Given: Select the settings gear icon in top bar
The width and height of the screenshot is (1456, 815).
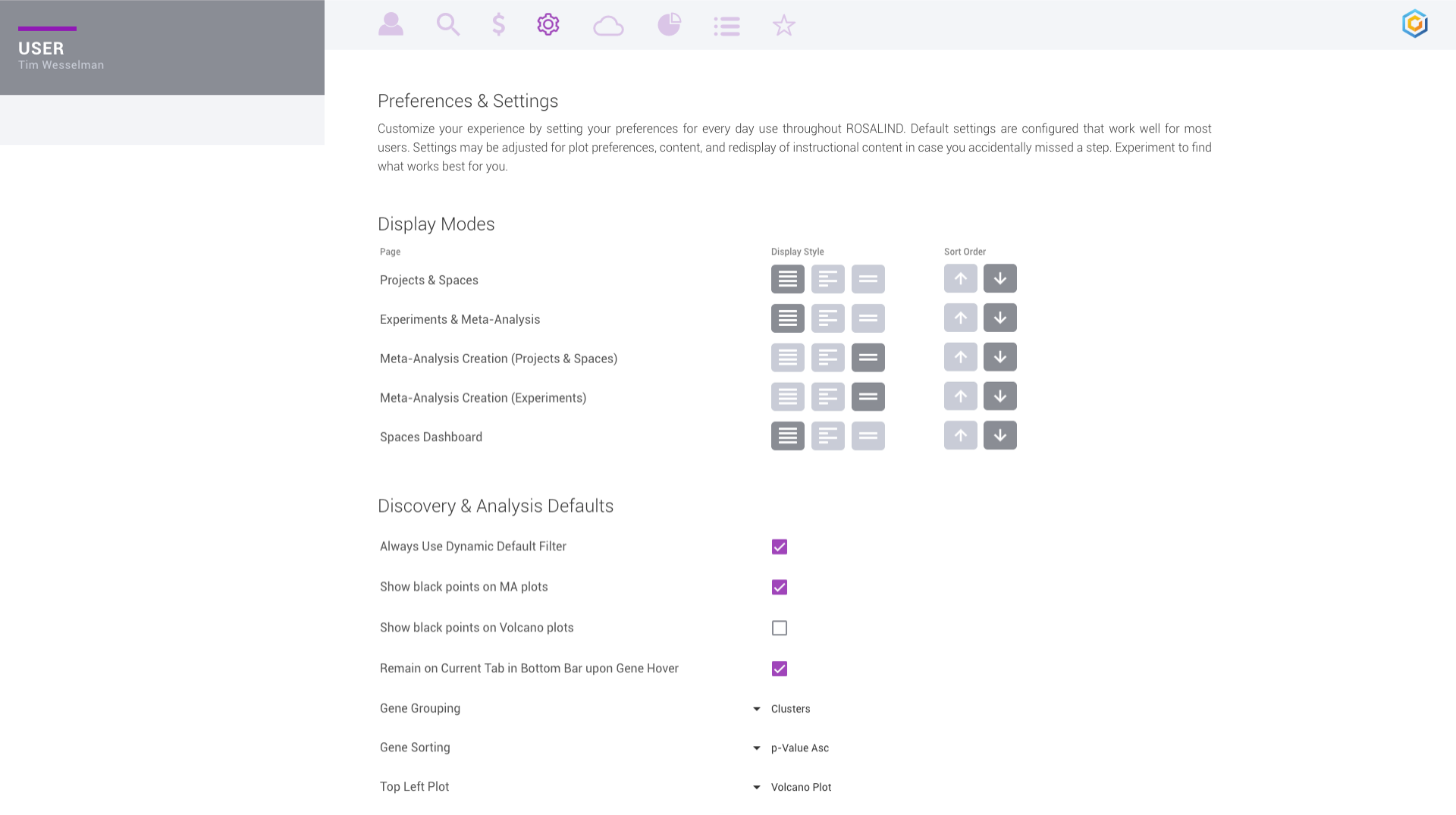Looking at the screenshot, I should tap(548, 24).
